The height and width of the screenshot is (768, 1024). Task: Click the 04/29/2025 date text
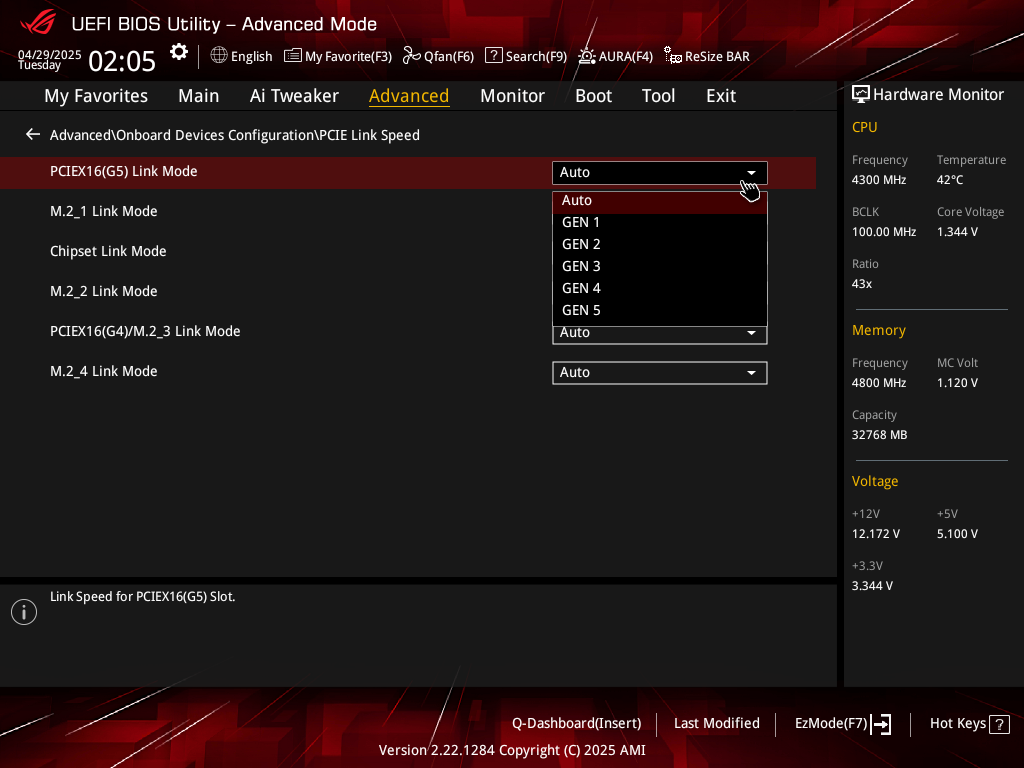pyautogui.click(x=50, y=54)
